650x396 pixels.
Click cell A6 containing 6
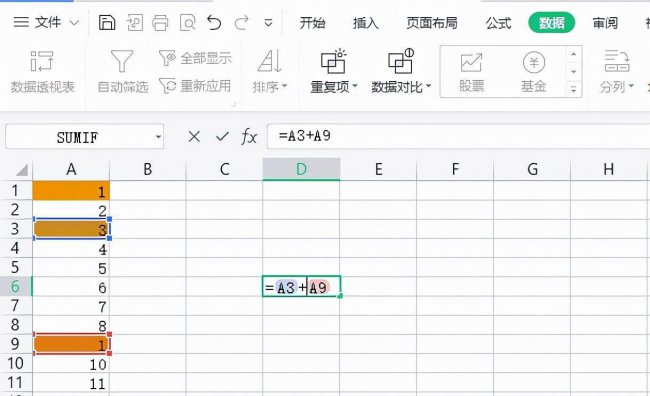pyautogui.click(x=71, y=287)
